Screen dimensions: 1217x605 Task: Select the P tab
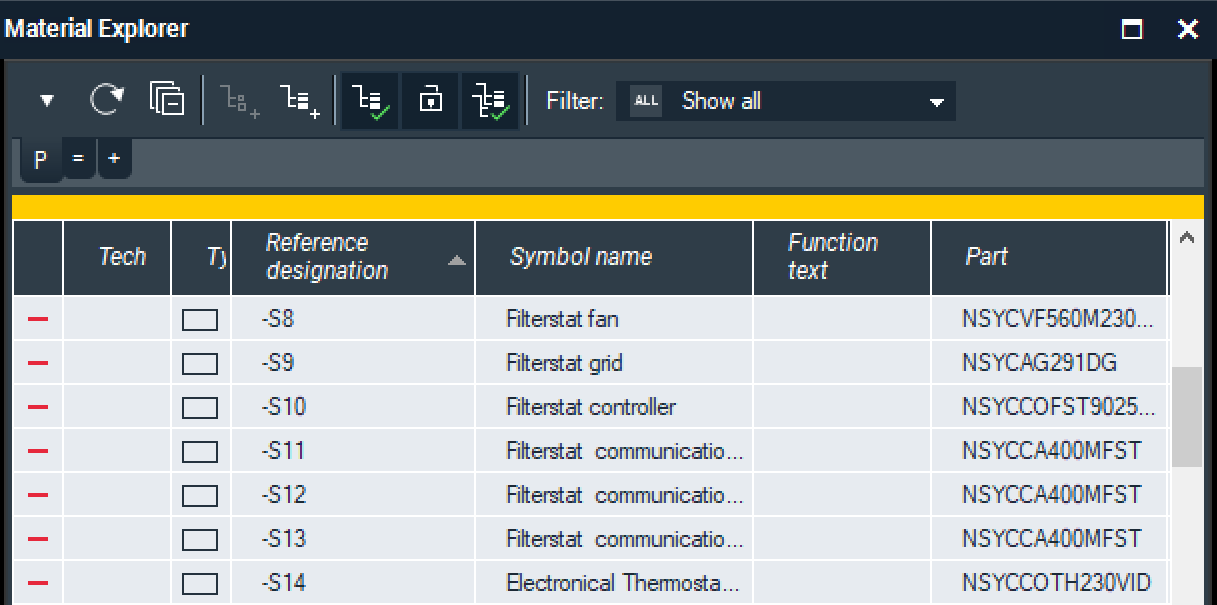click(41, 159)
